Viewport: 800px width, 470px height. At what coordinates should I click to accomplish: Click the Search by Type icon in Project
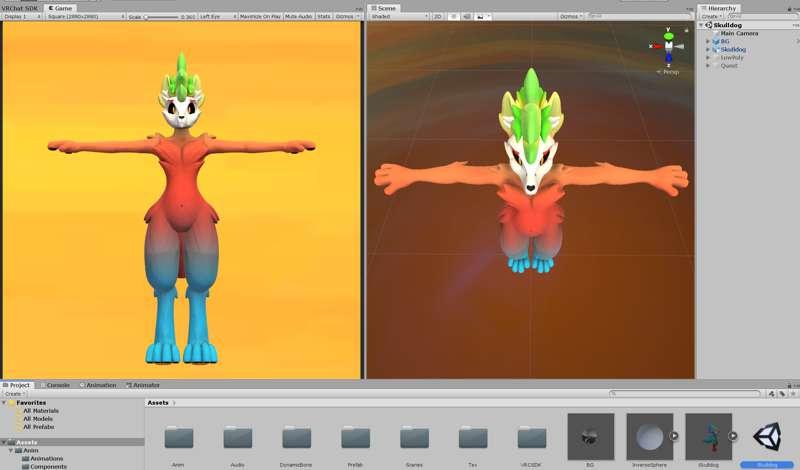(x=771, y=393)
